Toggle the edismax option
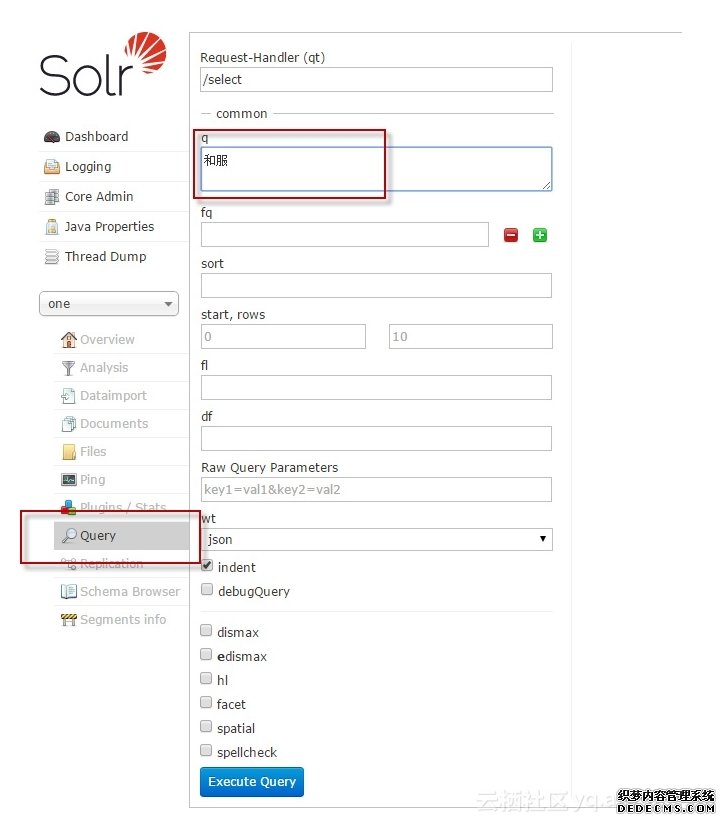Image resolution: width=726 pixels, height=823 pixels. 206,655
